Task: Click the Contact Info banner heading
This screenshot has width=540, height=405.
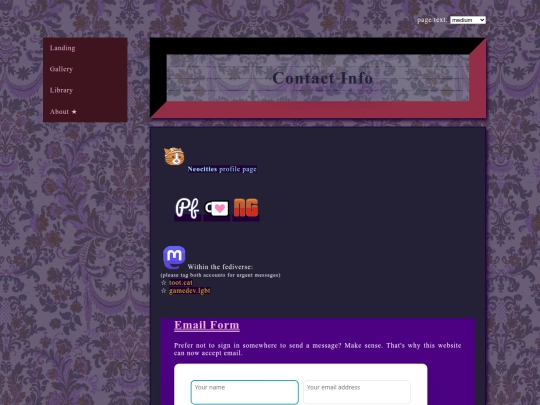Action: pyautogui.click(x=323, y=78)
